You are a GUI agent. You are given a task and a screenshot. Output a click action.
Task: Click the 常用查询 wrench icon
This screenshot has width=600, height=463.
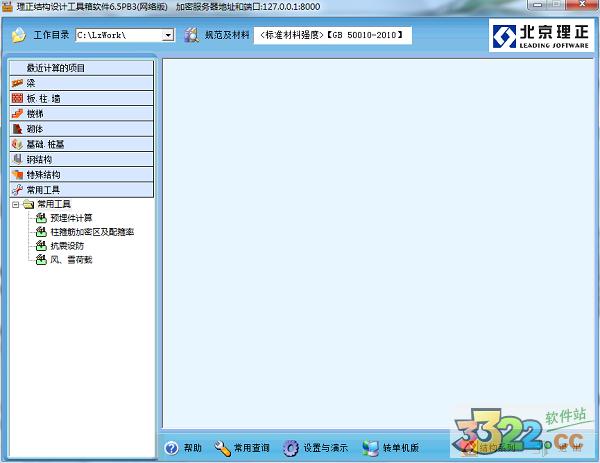[223, 448]
